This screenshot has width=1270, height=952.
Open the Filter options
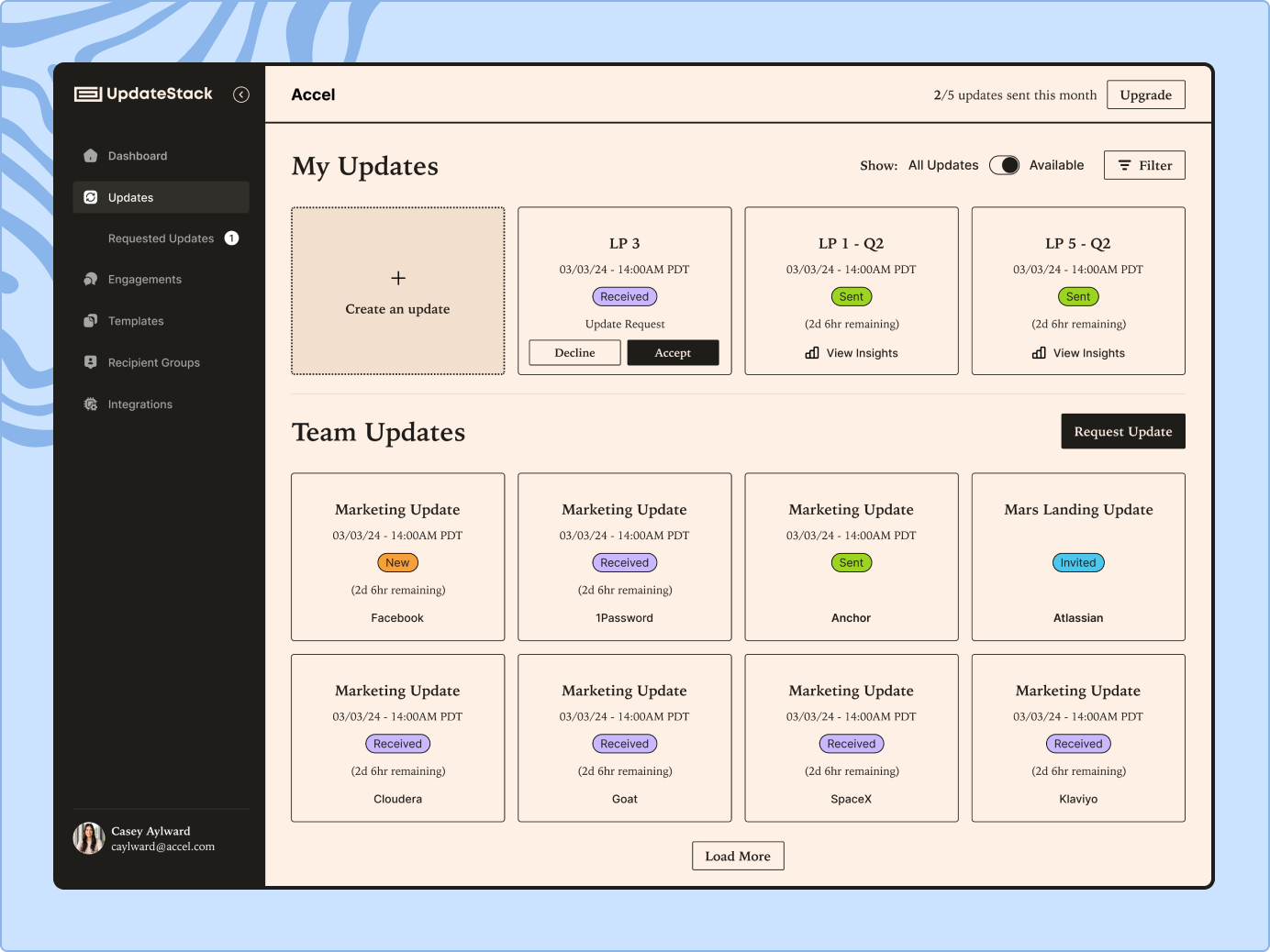[x=1144, y=165]
